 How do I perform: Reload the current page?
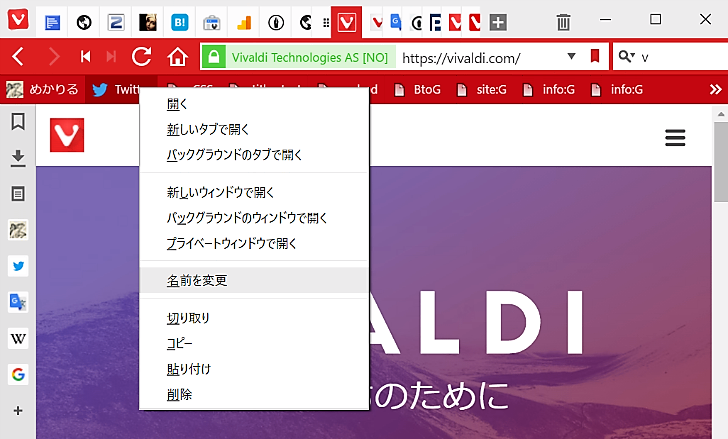tap(142, 57)
